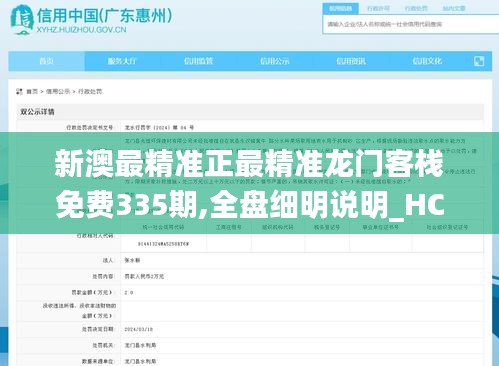Click the 信用中国 site logo emblem
The image size is (499, 366).
(22, 20)
